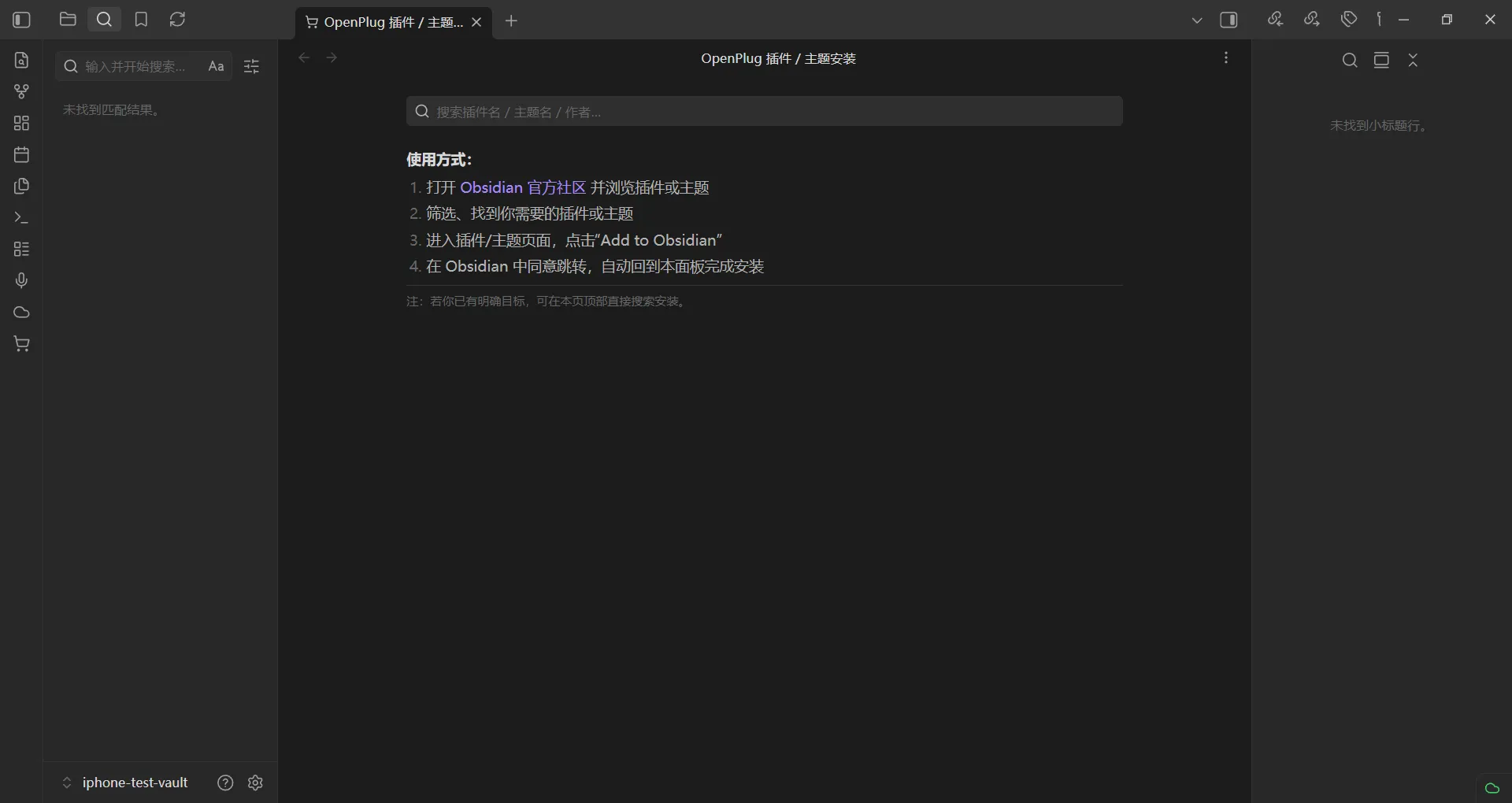This screenshot has height=803, width=1512.
Task: Open the file explorer tab
Action: click(x=68, y=20)
